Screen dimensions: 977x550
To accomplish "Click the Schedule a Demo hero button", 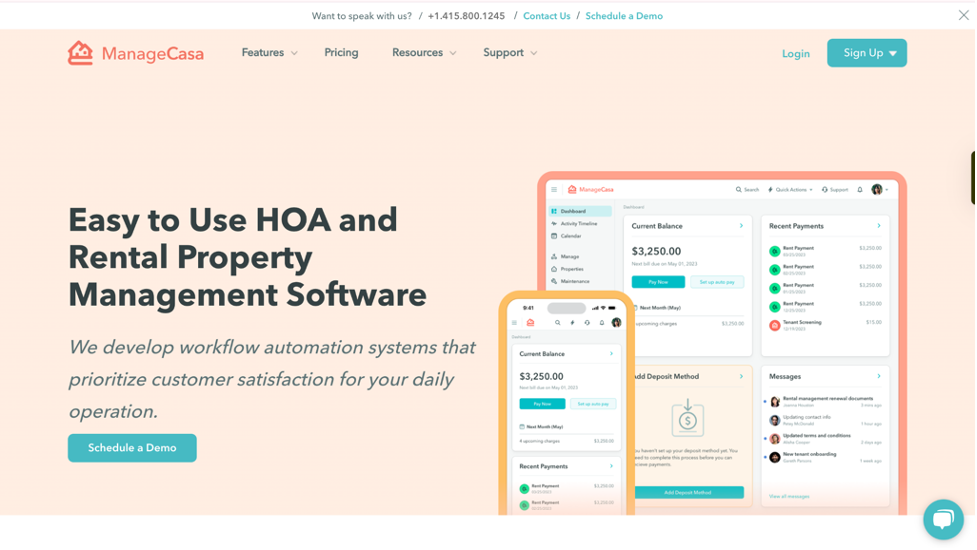I will [x=132, y=448].
